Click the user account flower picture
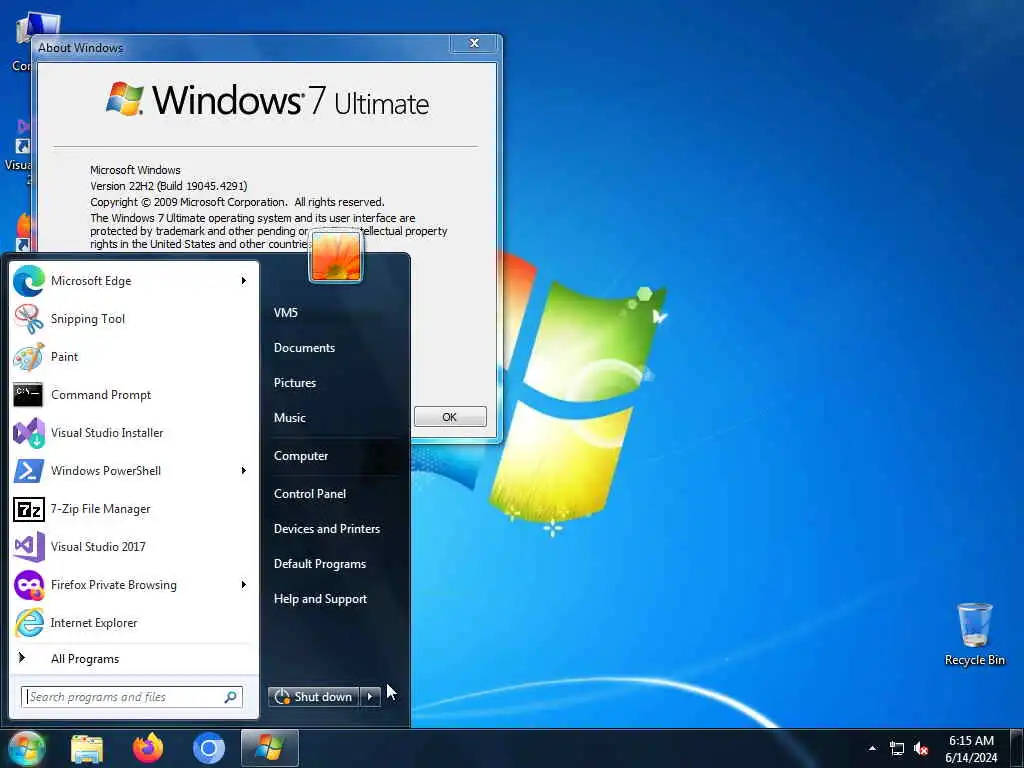 point(336,256)
